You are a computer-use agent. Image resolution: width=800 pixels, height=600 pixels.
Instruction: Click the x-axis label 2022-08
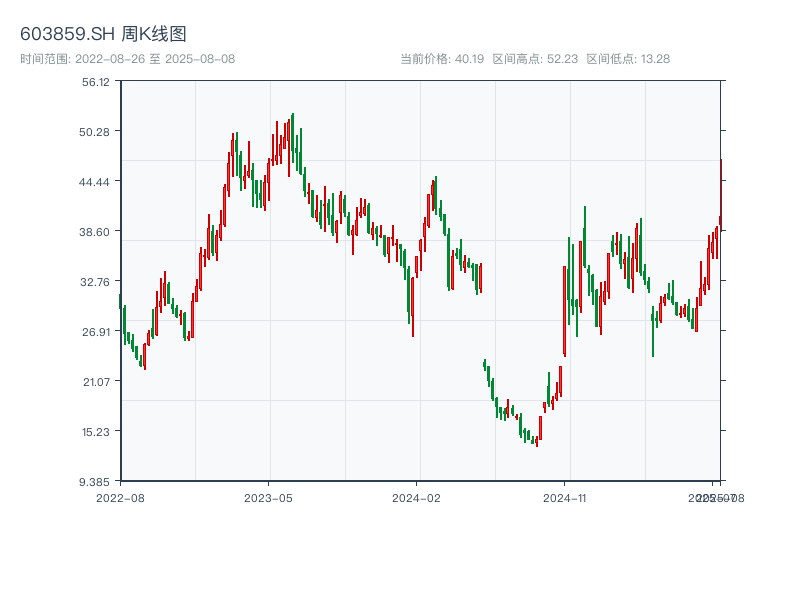tap(120, 498)
